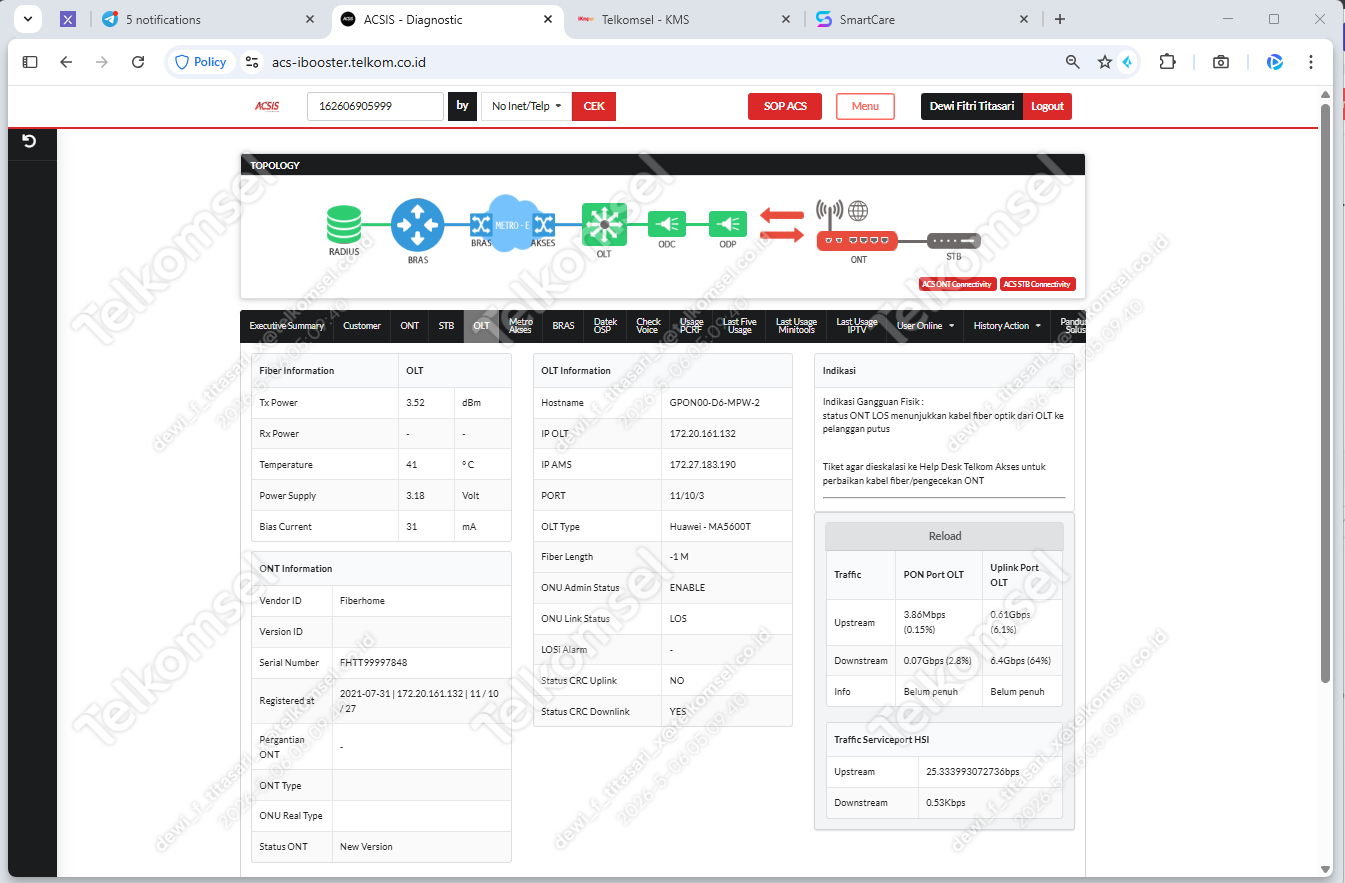Open the Chrome three-dot menu
The width and height of the screenshot is (1345, 883).
[1311, 62]
